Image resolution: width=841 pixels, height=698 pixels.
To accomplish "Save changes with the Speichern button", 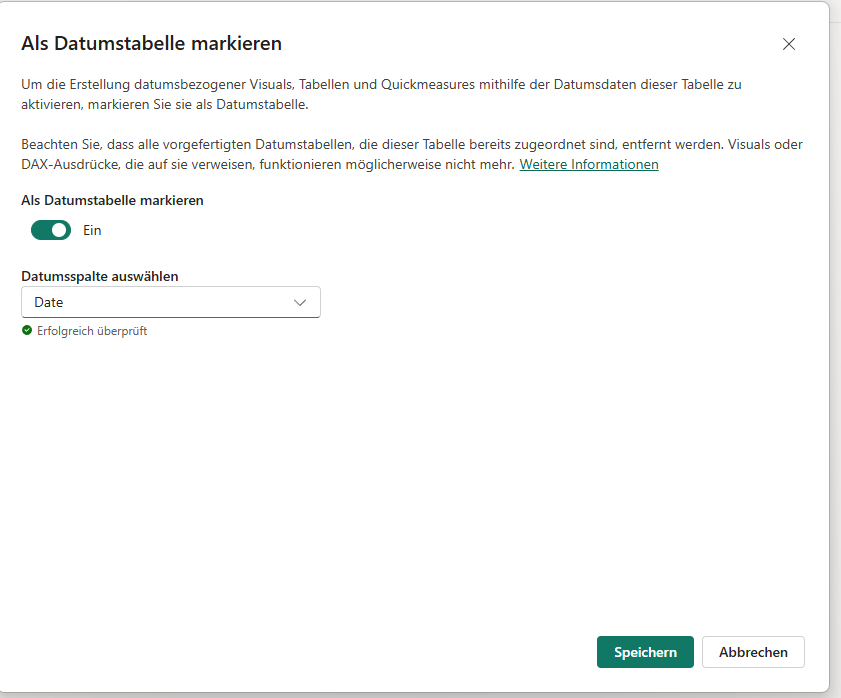I will [x=645, y=652].
